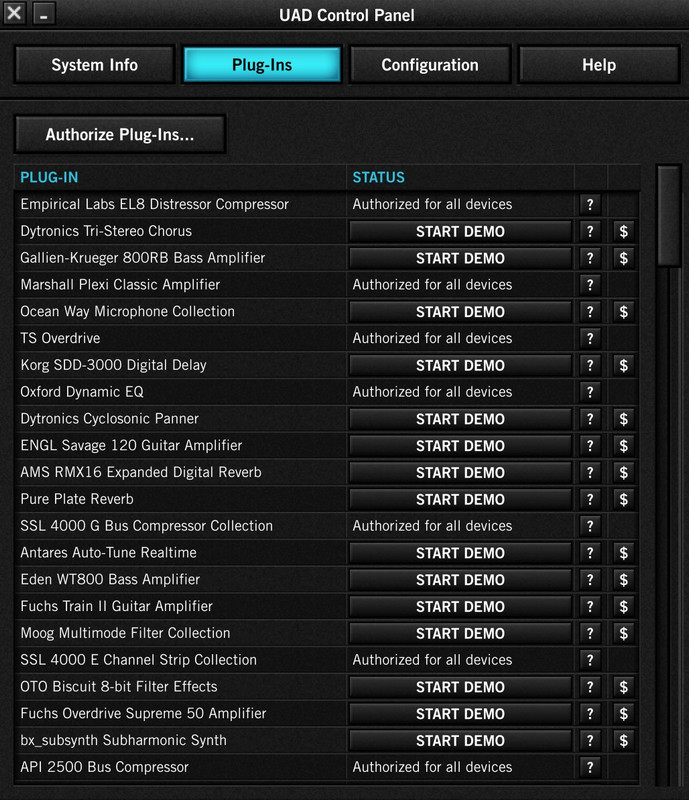Open help for TS Overdrive
Screen dimensions: 689x800
click(x=590, y=339)
